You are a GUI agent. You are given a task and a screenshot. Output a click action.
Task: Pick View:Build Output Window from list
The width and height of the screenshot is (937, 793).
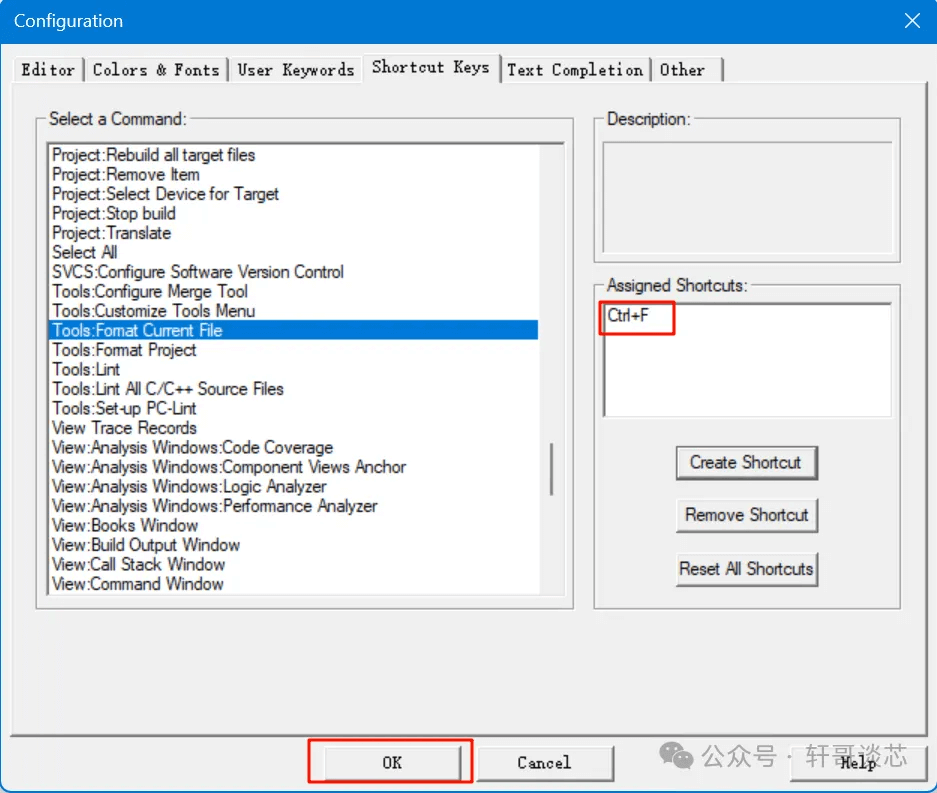coord(146,545)
